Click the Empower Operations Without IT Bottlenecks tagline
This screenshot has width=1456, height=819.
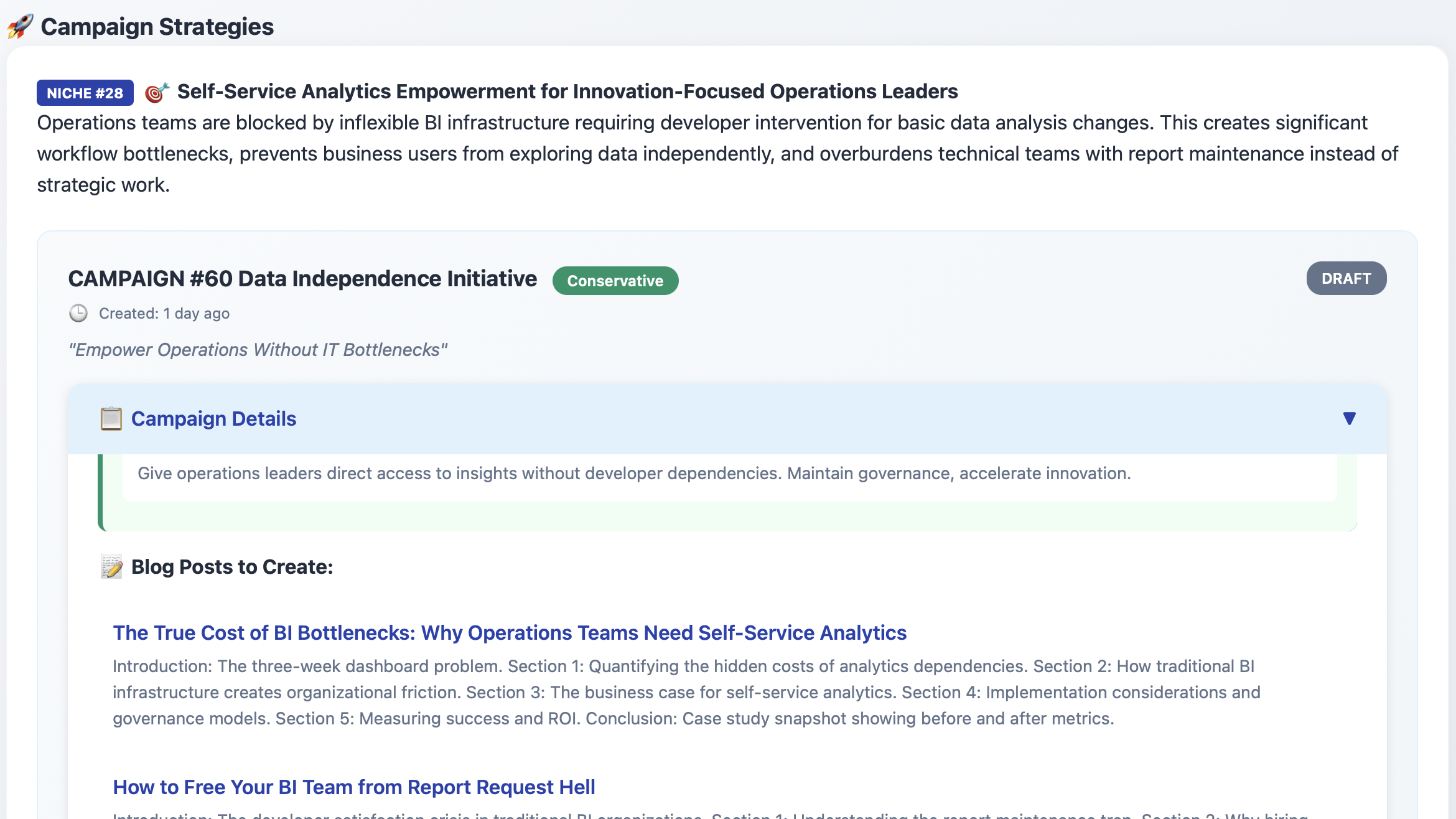click(x=258, y=350)
